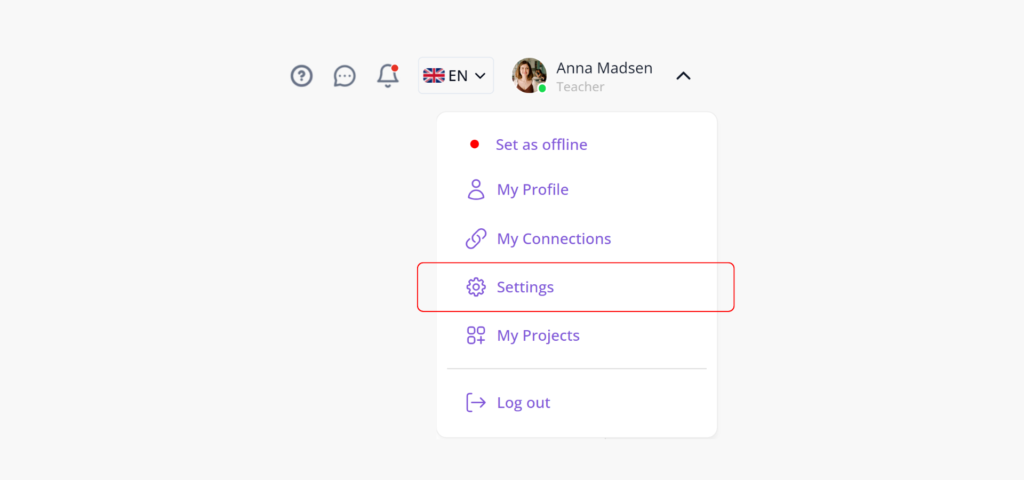This screenshot has width=1024, height=480.
Task: Expand the EN language dropdown
Action: click(x=456, y=76)
